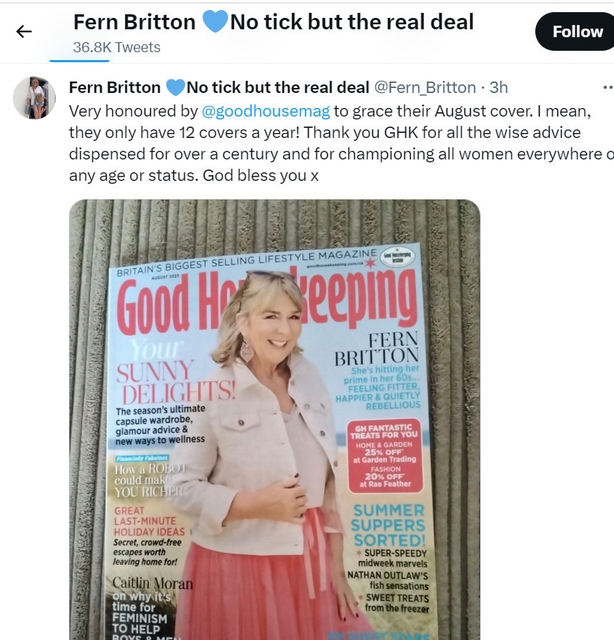Click the Caitlin Moran cover line
The image size is (614, 640).
point(153,583)
